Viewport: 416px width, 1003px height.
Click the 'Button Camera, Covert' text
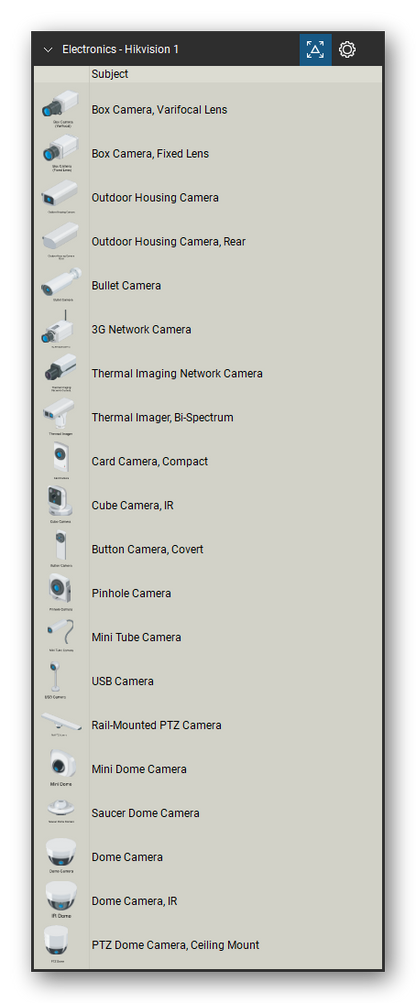(x=147, y=549)
